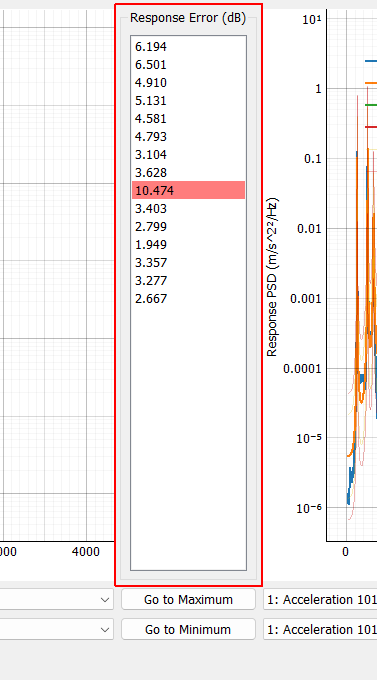Open the Acceleration 101 dropdown beside Go to Minimum

coord(320,629)
